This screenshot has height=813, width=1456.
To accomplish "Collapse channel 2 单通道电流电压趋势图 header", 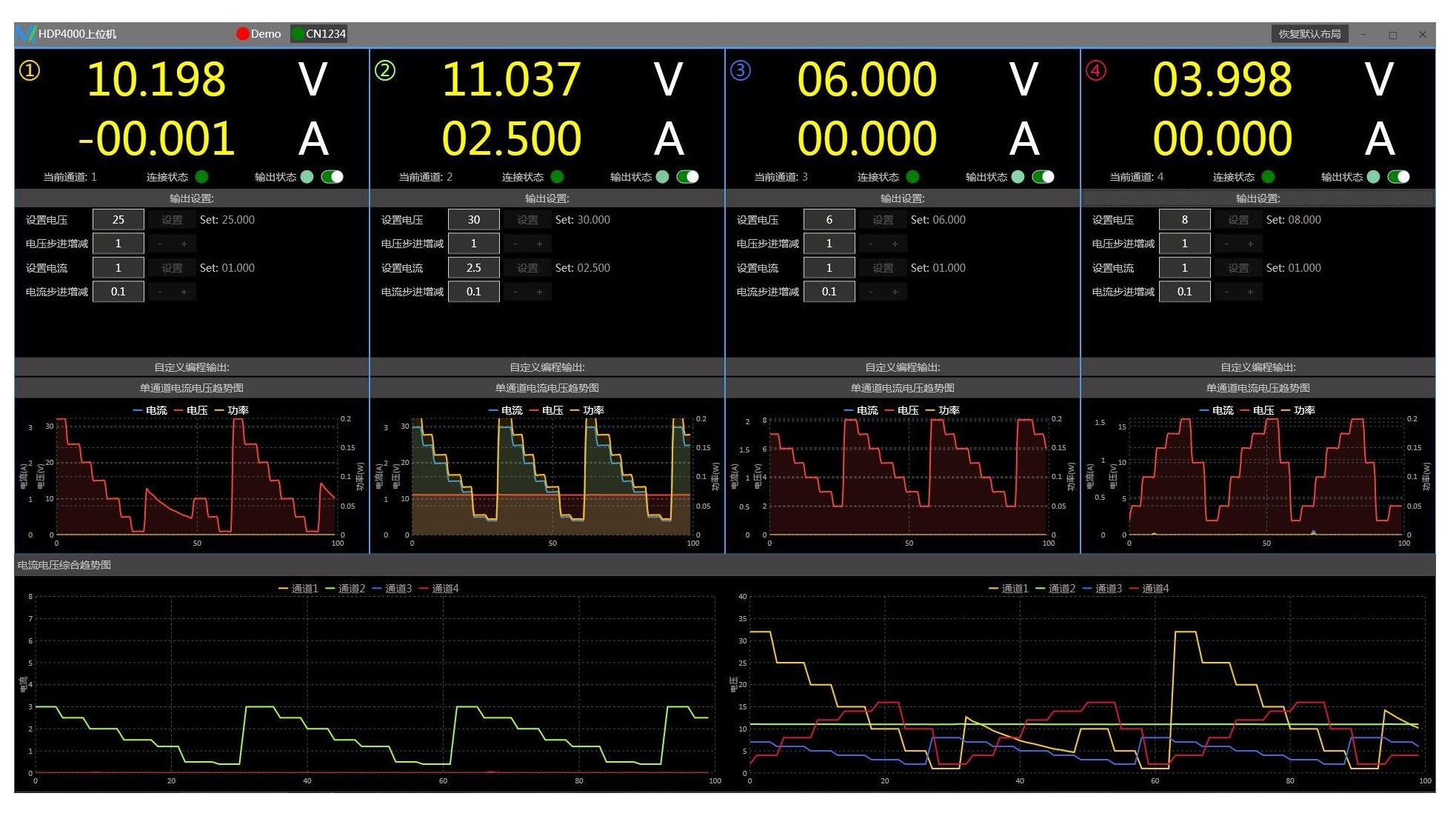I will pos(547,388).
